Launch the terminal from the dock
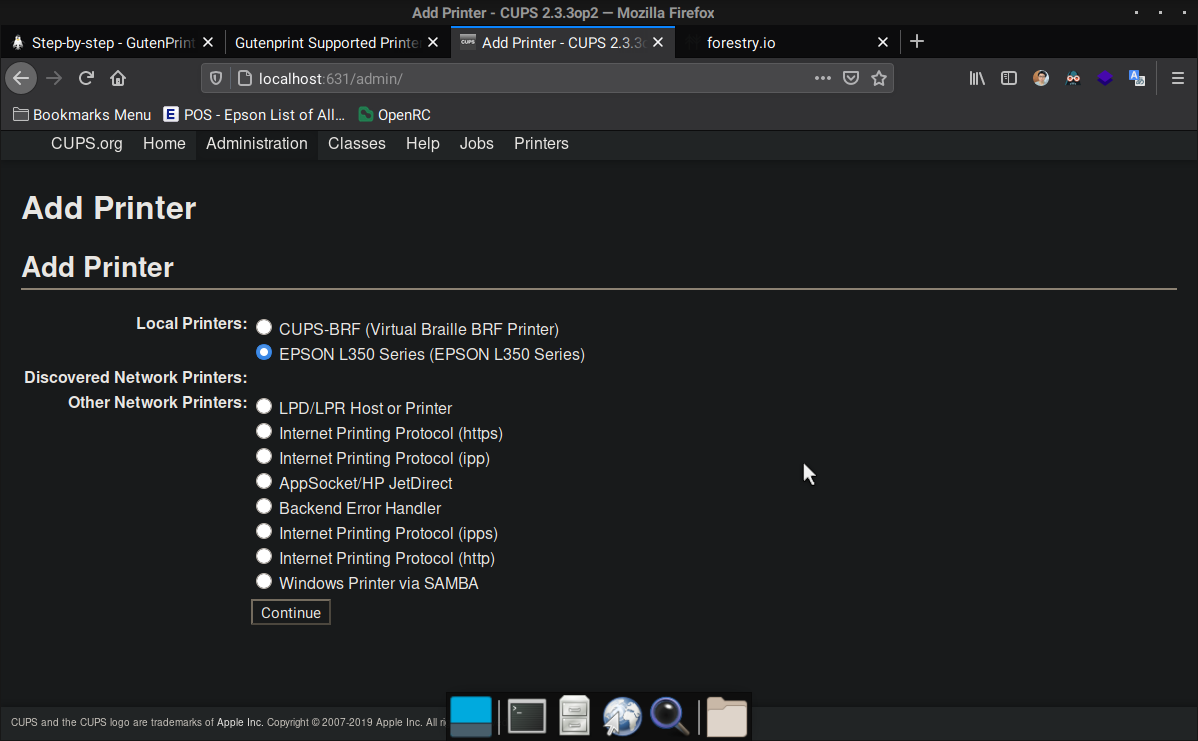Image resolution: width=1198 pixels, height=741 pixels. (527, 717)
